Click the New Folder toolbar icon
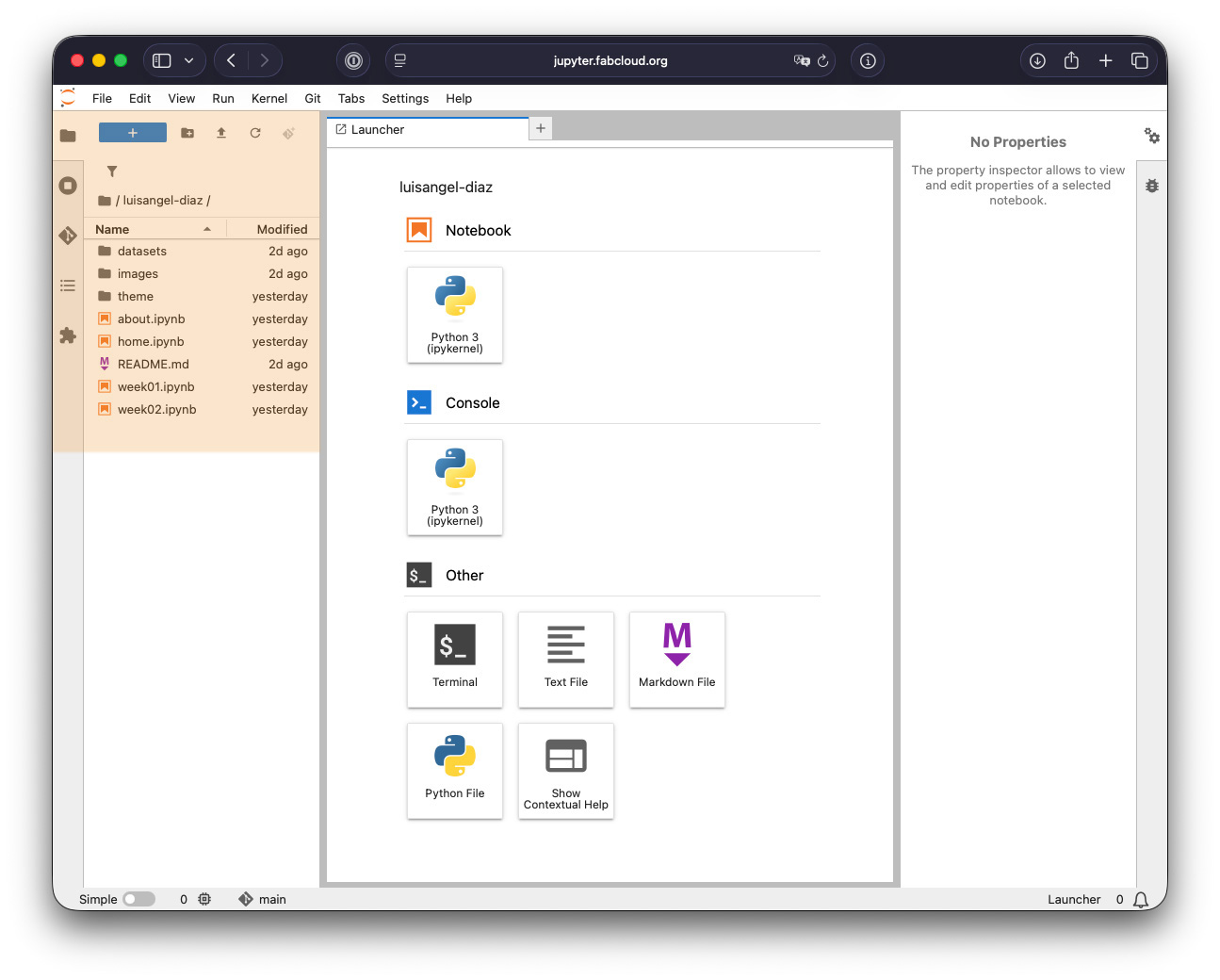1220x980 pixels. pyautogui.click(x=187, y=133)
